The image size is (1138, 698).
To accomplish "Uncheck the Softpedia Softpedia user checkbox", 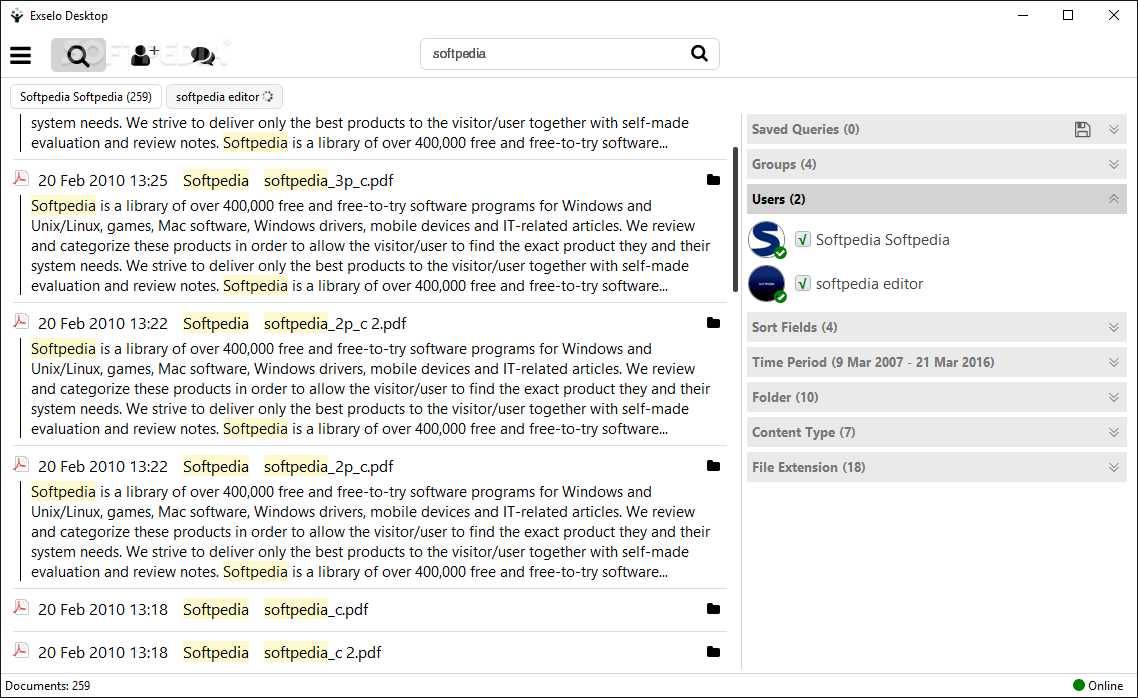I will coord(803,239).
